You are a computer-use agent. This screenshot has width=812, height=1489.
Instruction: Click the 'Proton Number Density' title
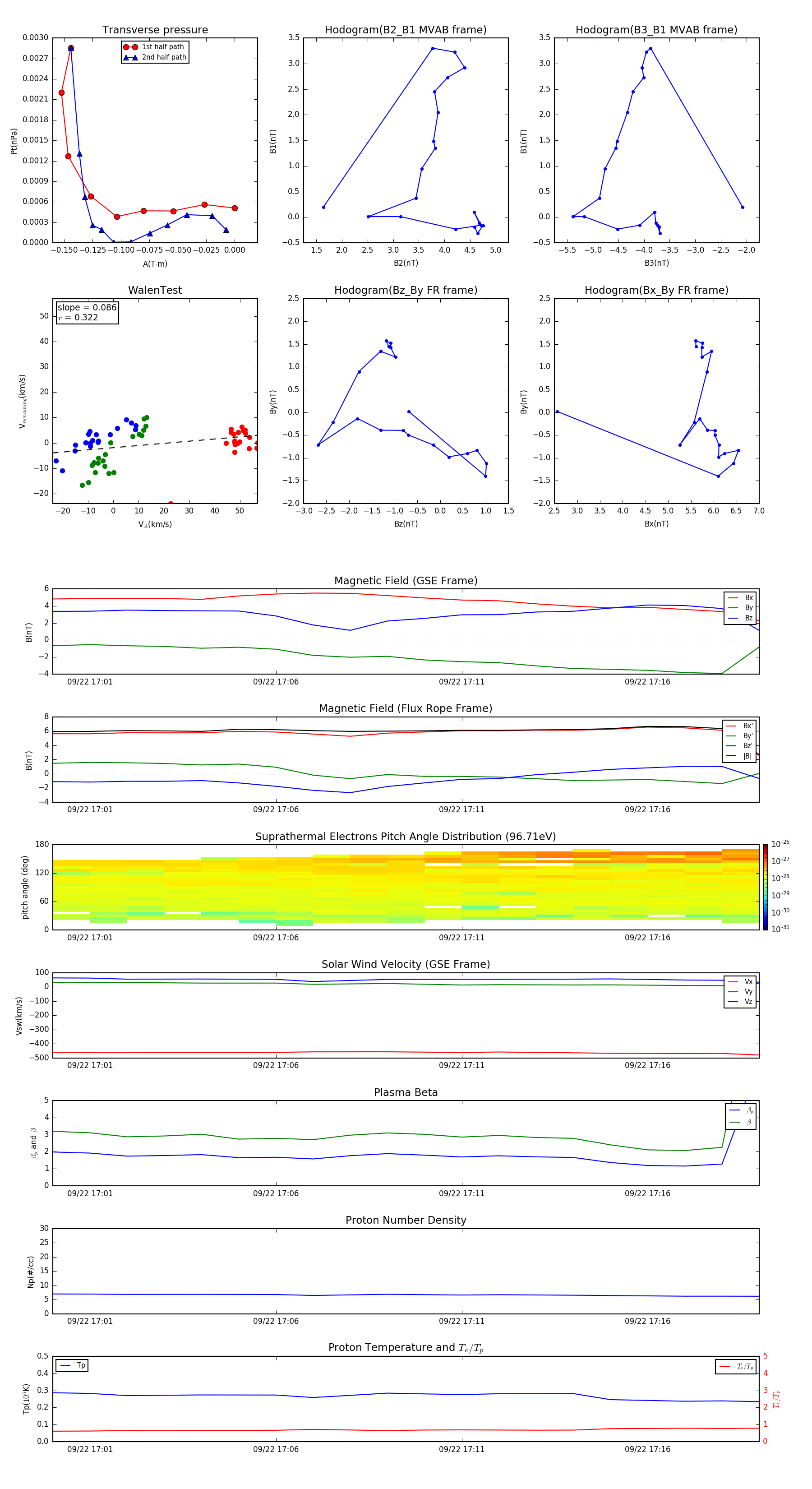406,1220
